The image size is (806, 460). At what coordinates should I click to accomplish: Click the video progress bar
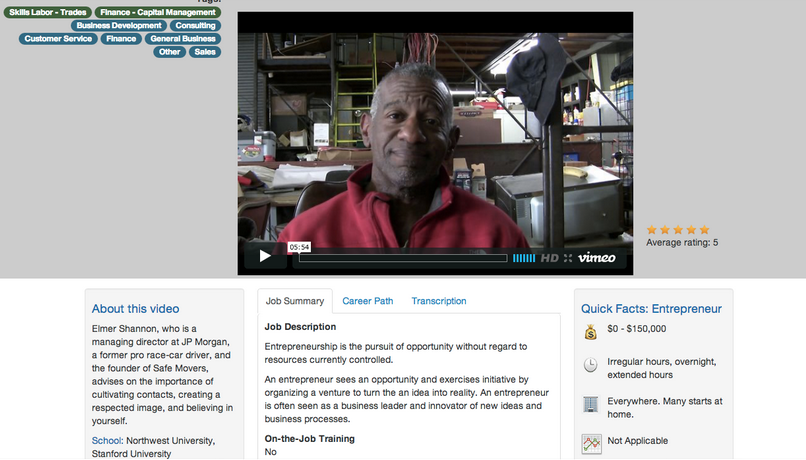coord(400,257)
